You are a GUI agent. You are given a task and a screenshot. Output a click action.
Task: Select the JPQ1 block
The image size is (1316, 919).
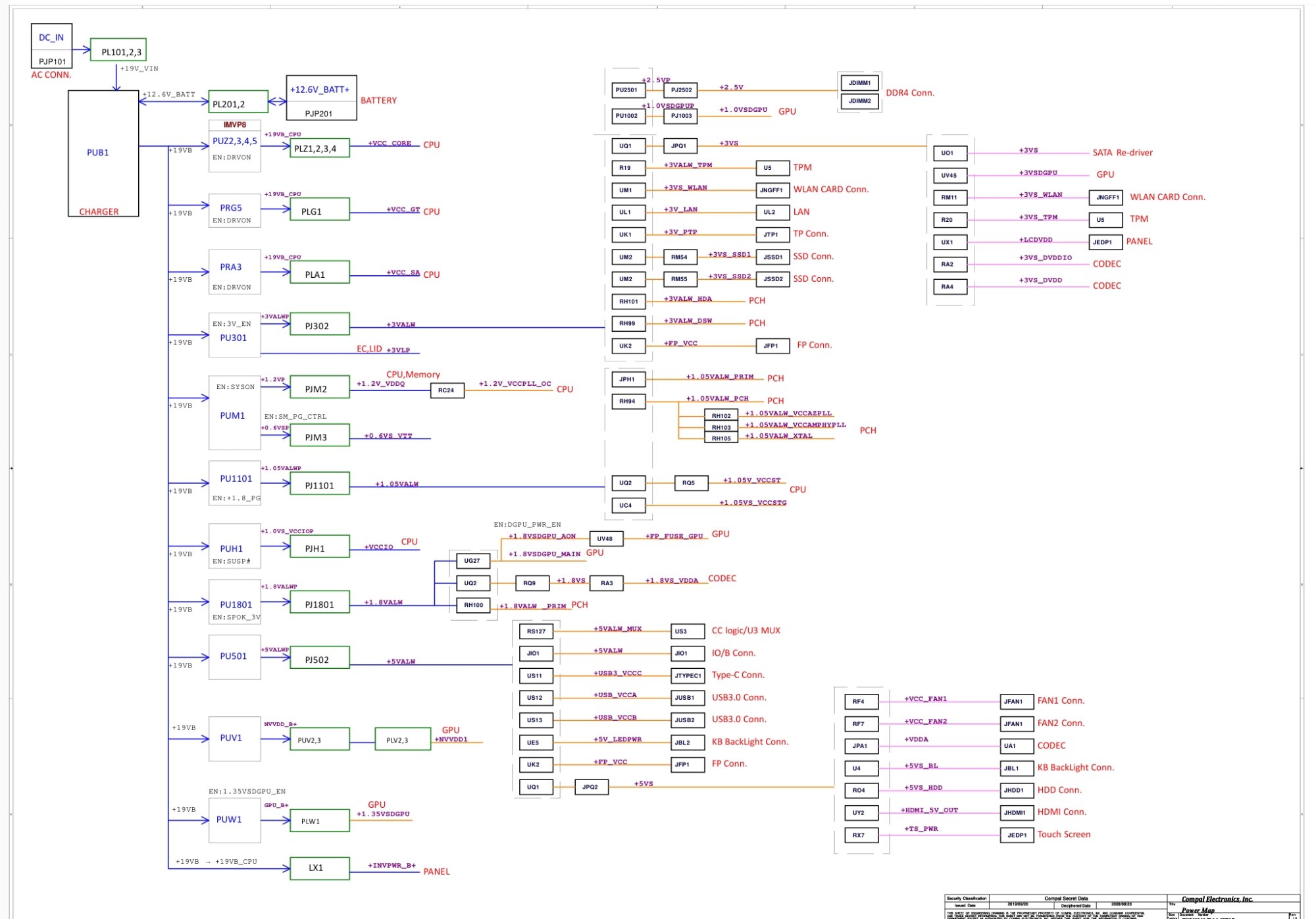coord(681,146)
